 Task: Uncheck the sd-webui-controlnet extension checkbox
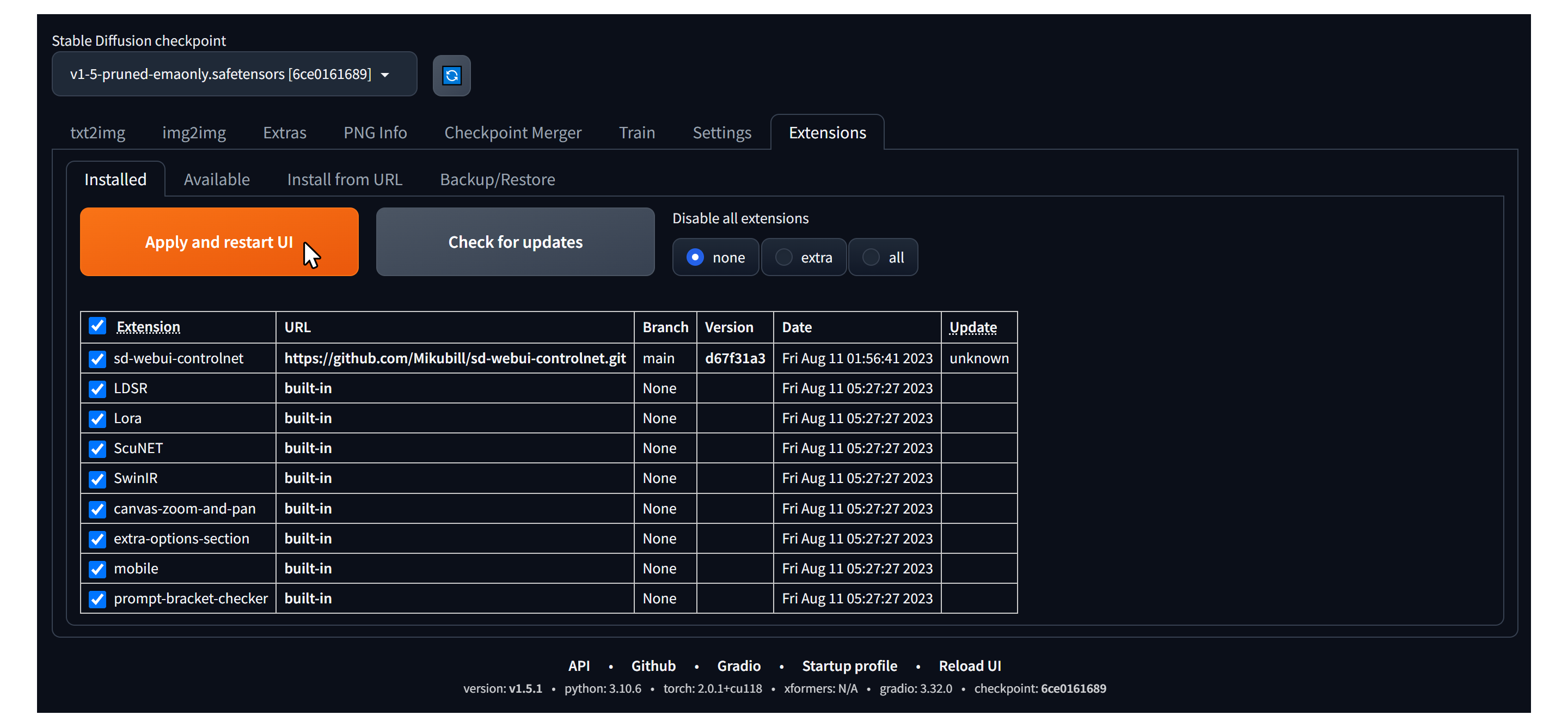pyautogui.click(x=97, y=359)
